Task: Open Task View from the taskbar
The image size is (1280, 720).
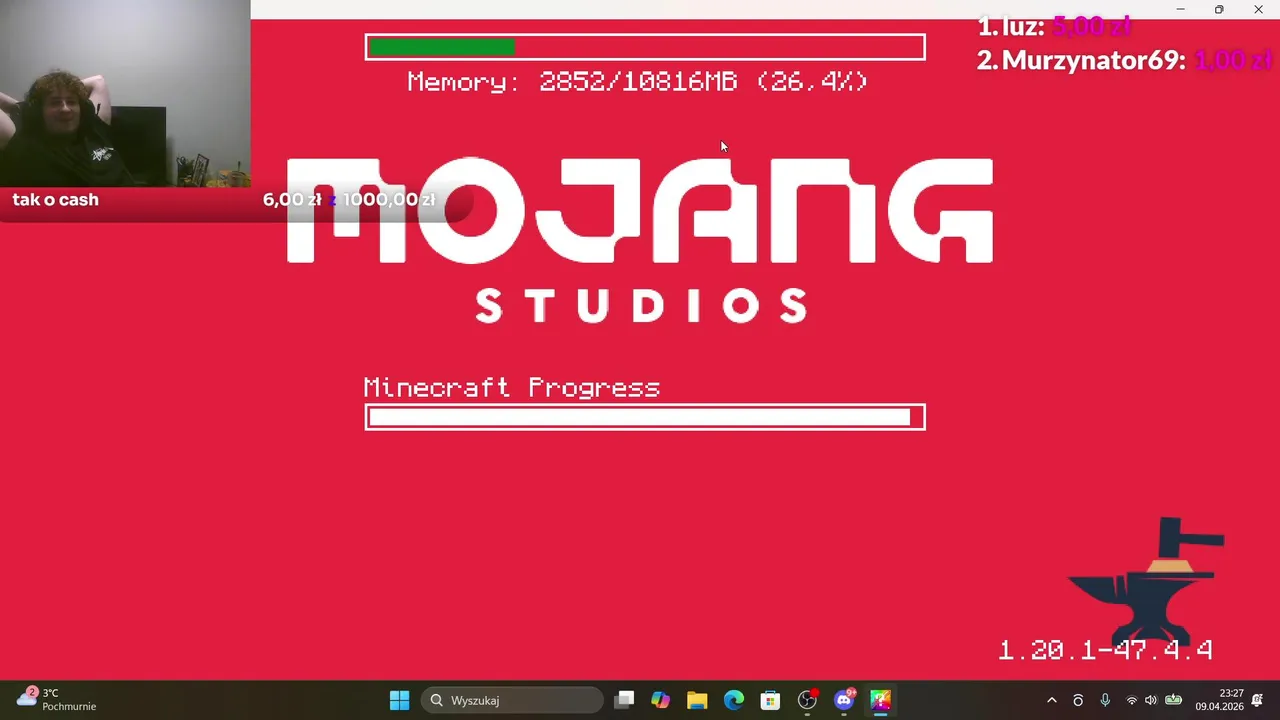Action: tap(624, 700)
